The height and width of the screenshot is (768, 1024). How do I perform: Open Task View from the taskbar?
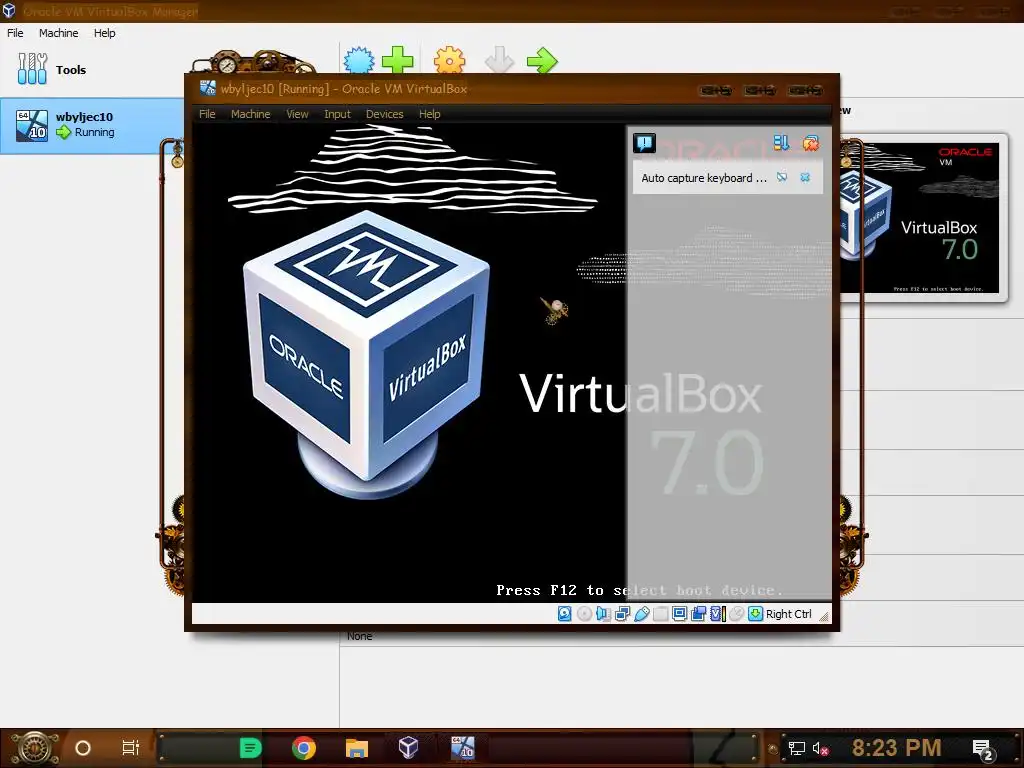click(x=131, y=748)
